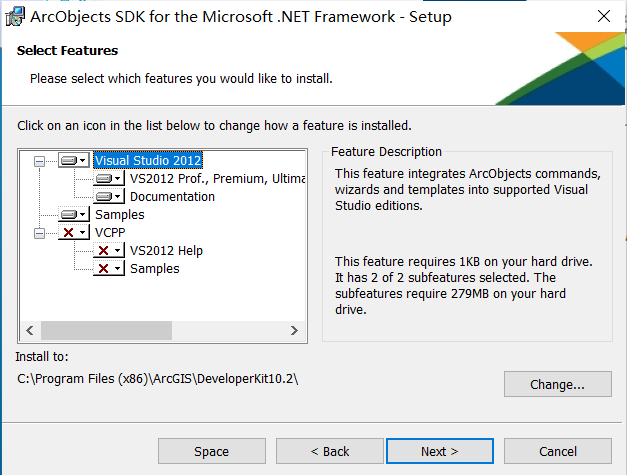Screen dimensions: 627x475
Task: Close the setup window
Action: point(603,16)
